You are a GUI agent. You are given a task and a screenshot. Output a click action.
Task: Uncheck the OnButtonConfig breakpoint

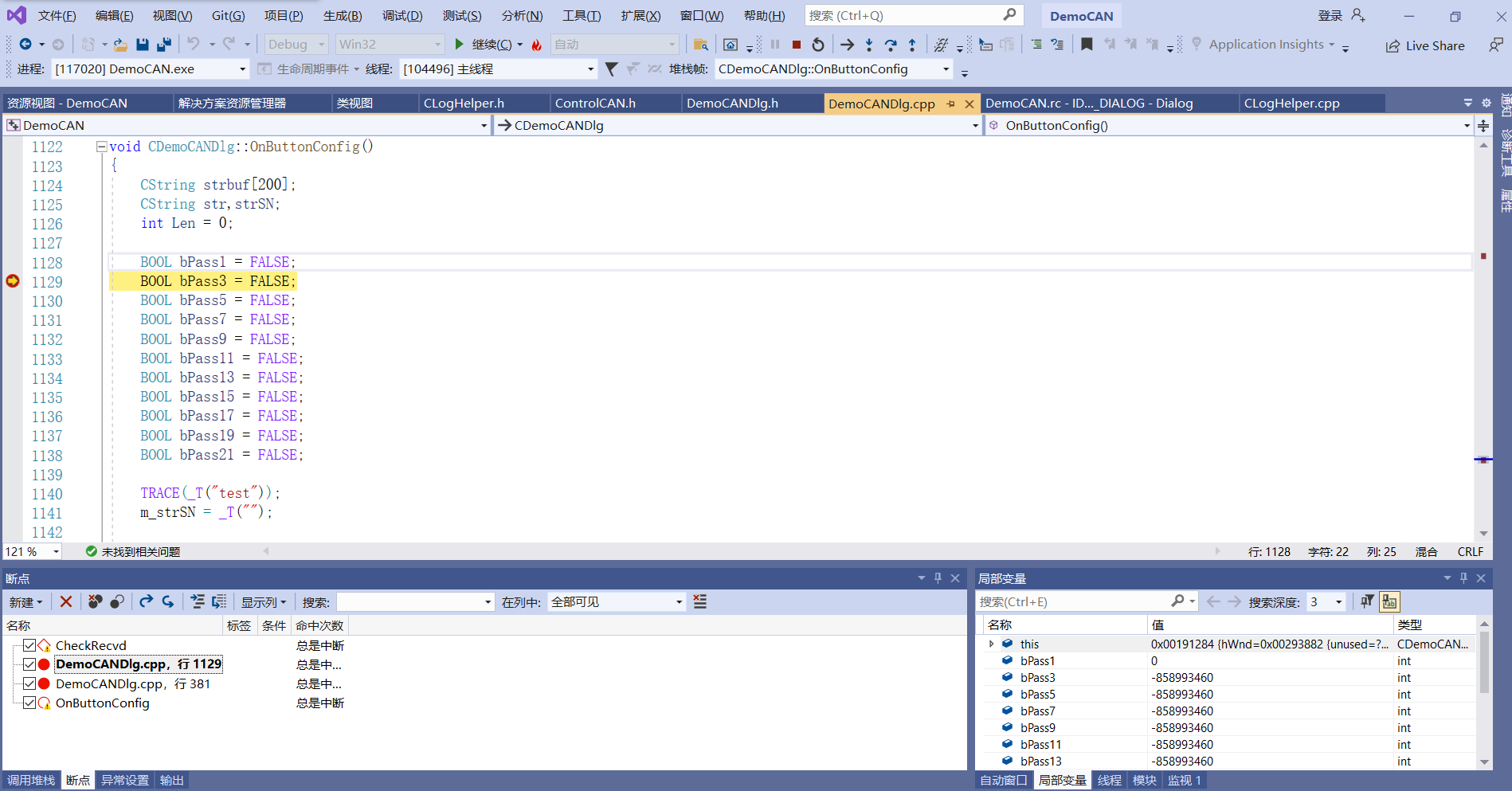click(29, 703)
